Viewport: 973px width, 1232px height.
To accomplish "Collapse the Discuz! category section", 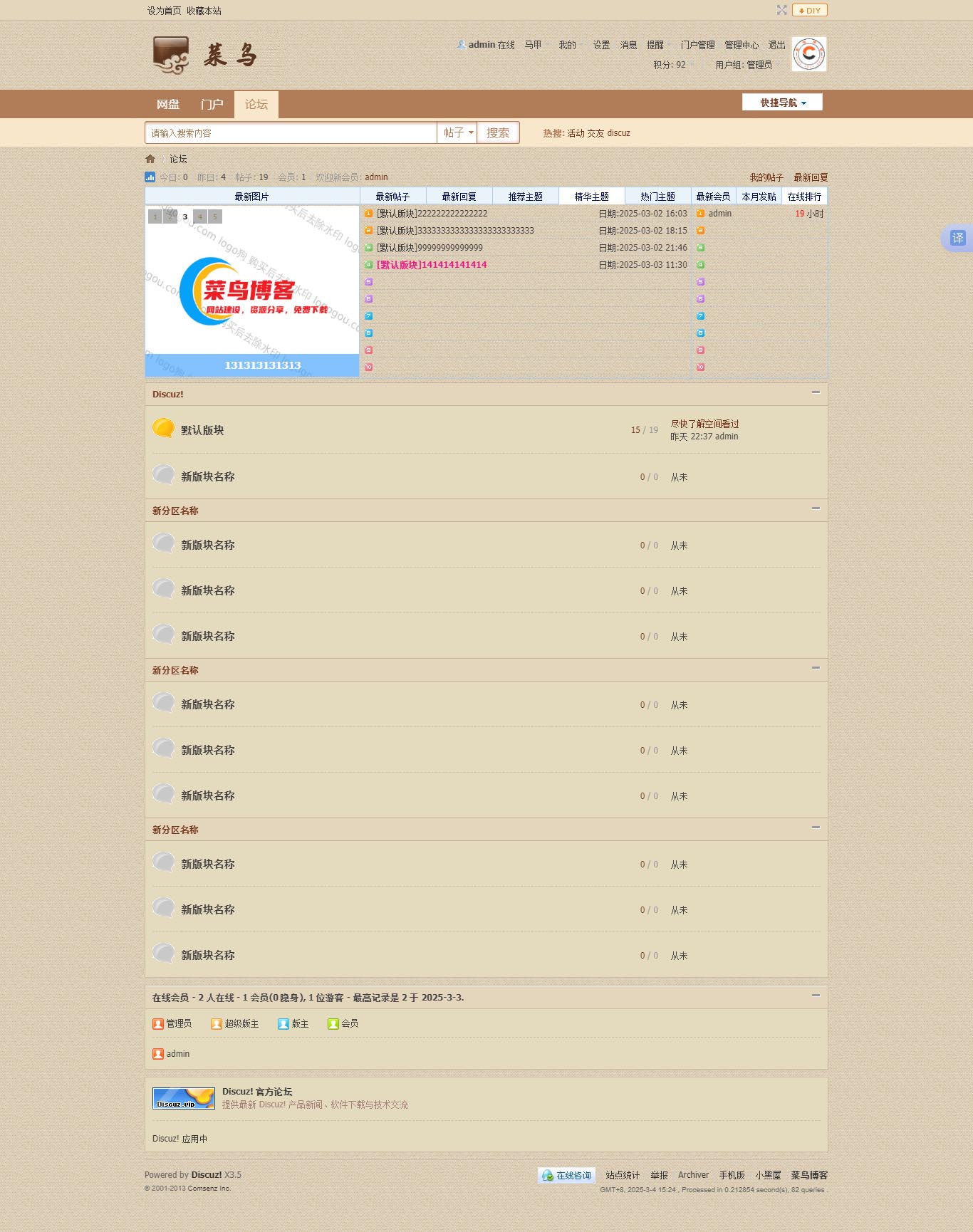I will 816,392.
